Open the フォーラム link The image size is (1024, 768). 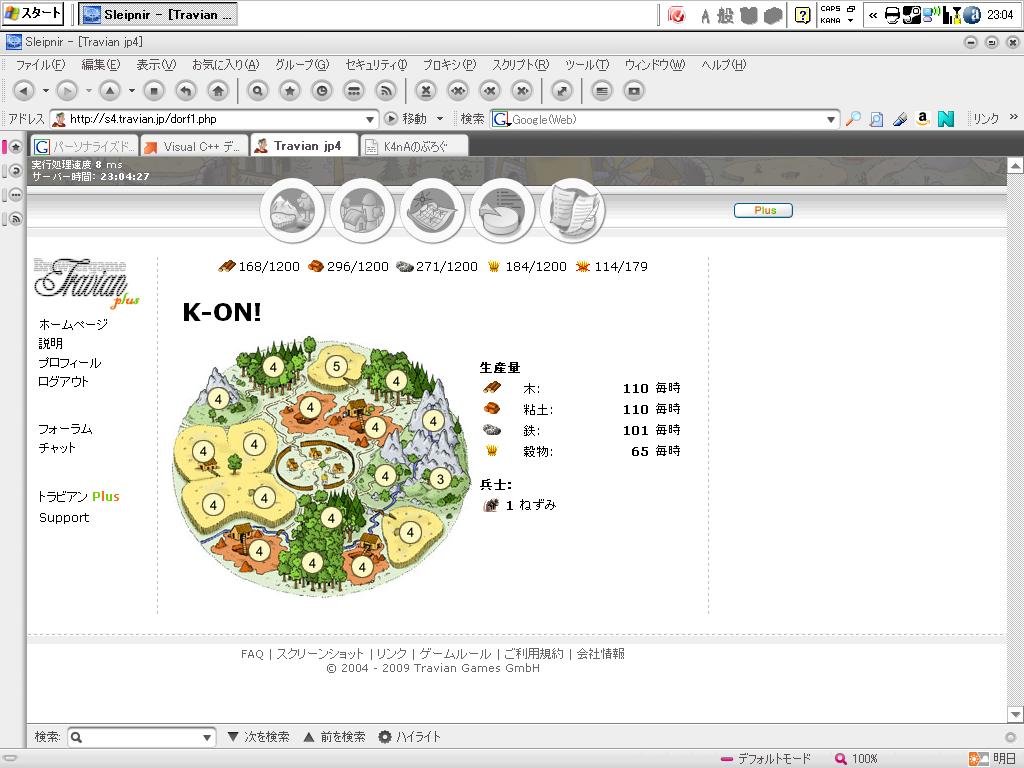[65, 429]
